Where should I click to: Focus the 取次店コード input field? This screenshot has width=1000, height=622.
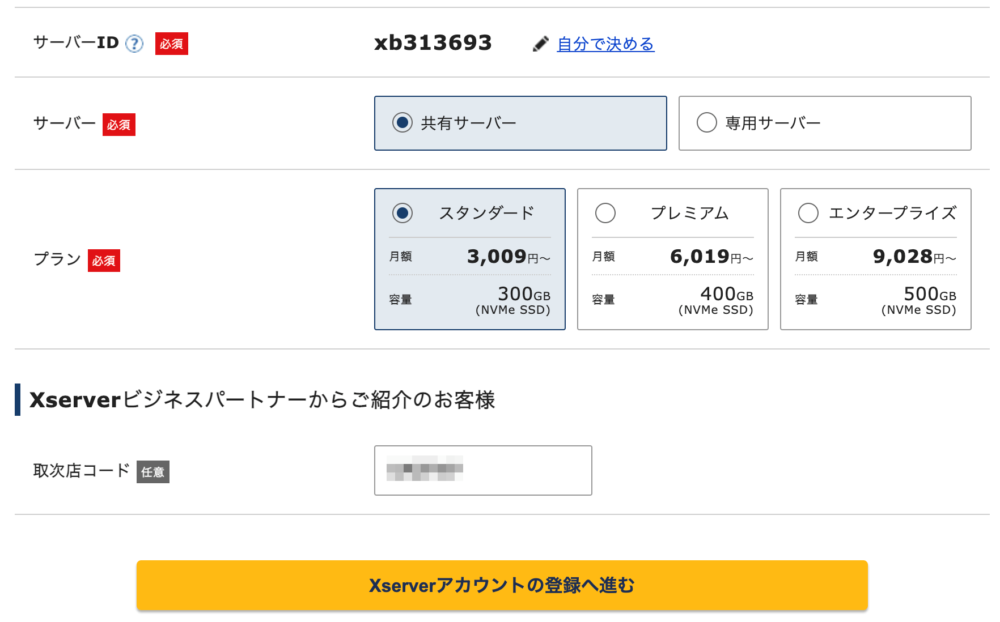(483, 471)
